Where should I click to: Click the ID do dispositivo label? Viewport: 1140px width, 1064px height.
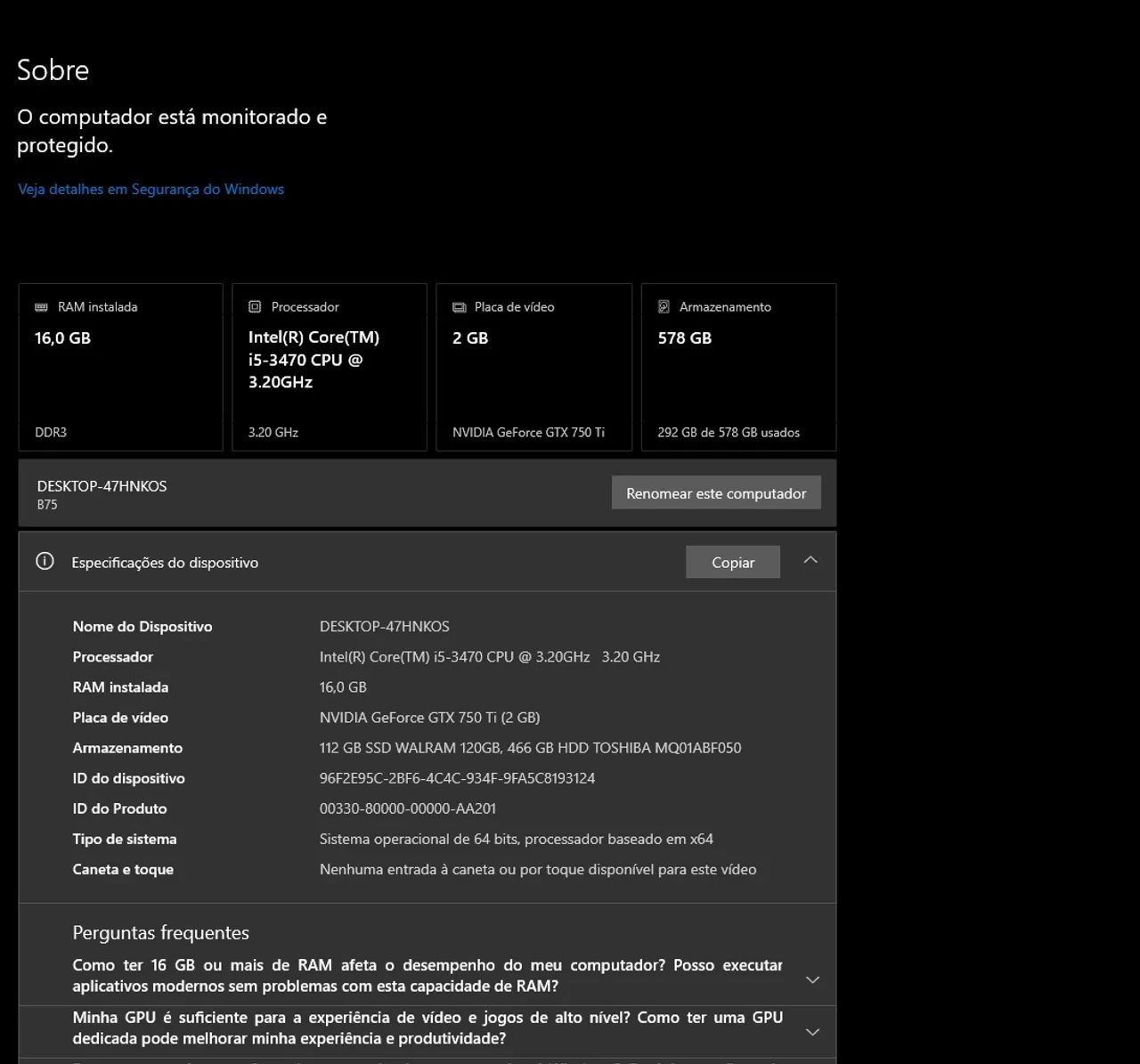pyautogui.click(x=128, y=778)
